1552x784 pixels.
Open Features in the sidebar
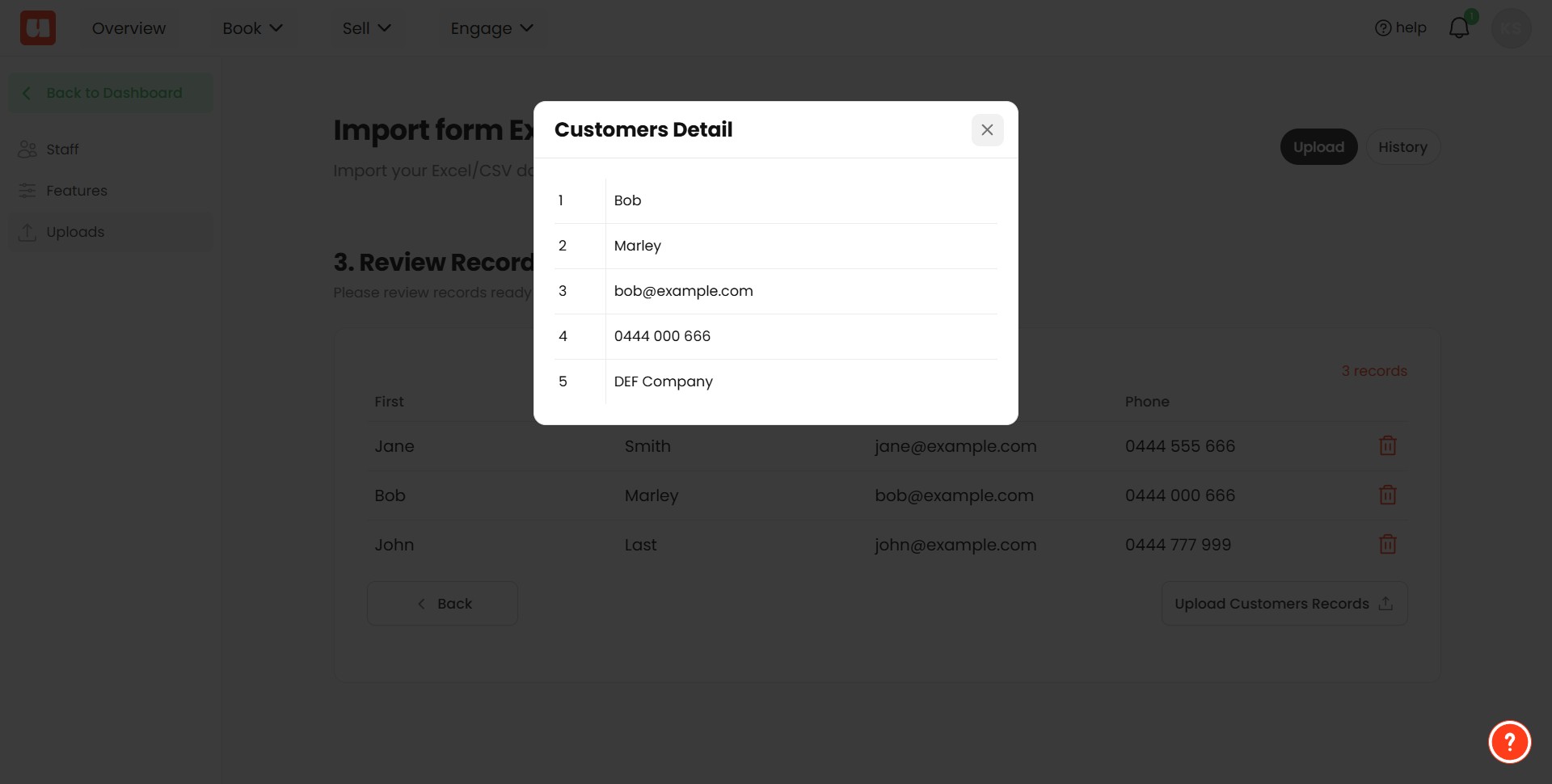tap(111, 191)
